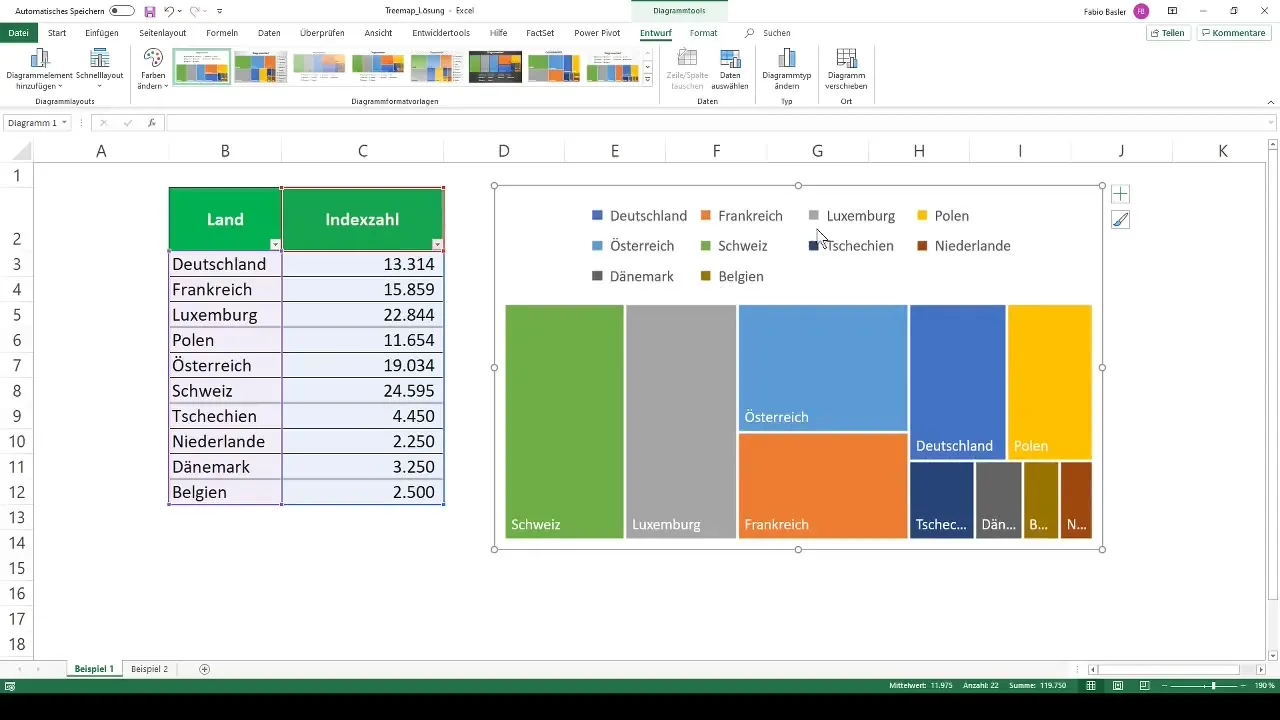Switch to the Formeln tab
1280x720 pixels.
(222, 33)
